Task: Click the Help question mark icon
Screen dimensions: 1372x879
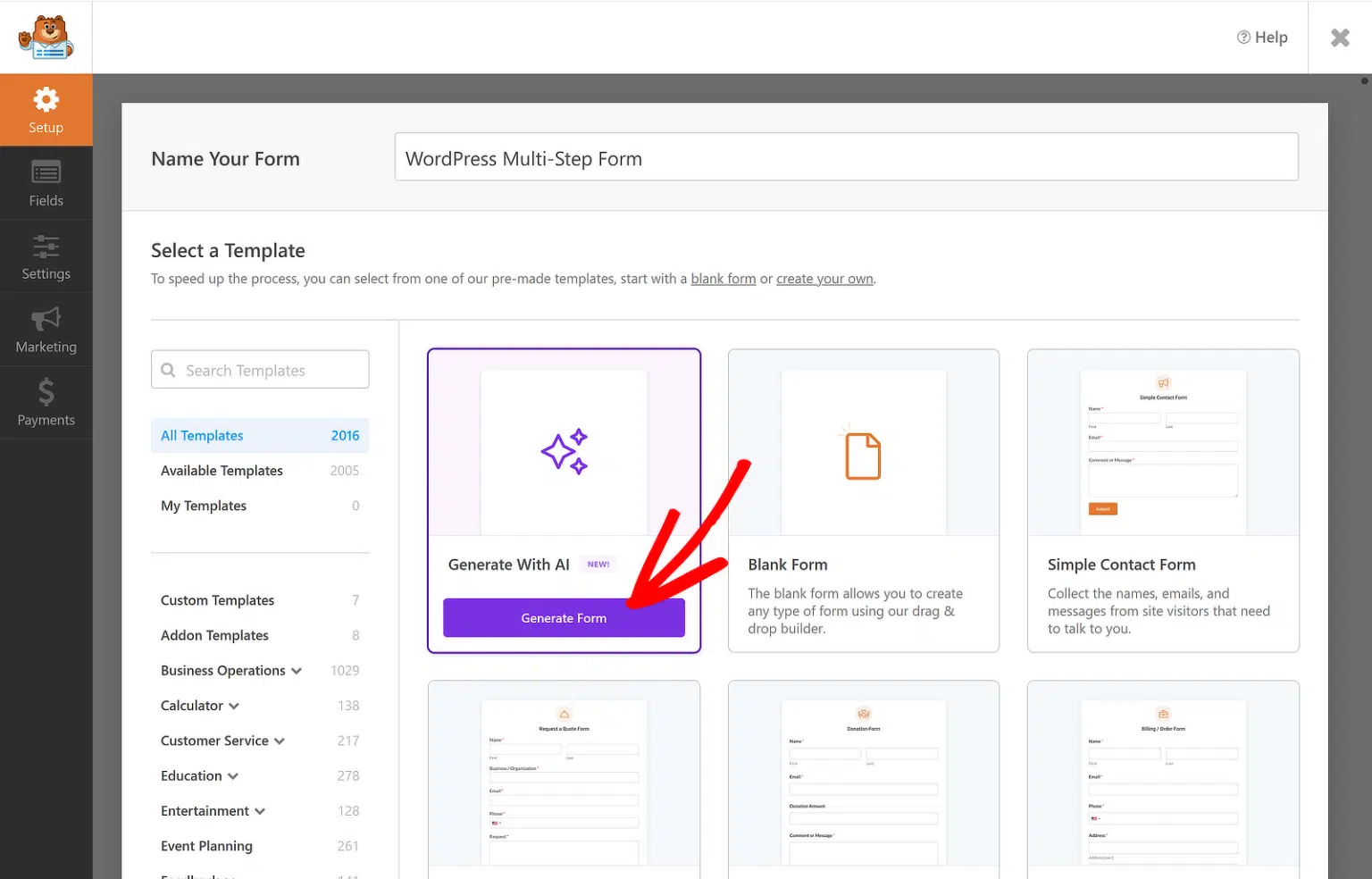Action: (x=1243, y=38)
